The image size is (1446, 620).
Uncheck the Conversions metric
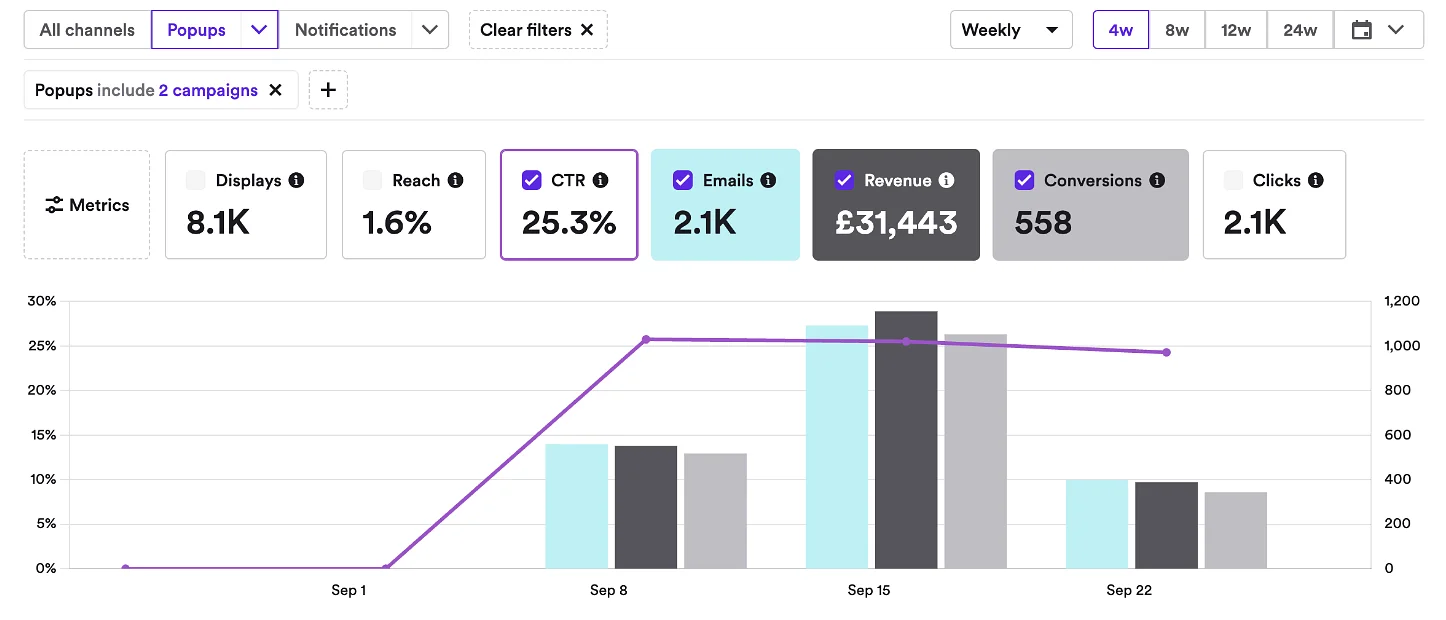(x=1024, y=180)
